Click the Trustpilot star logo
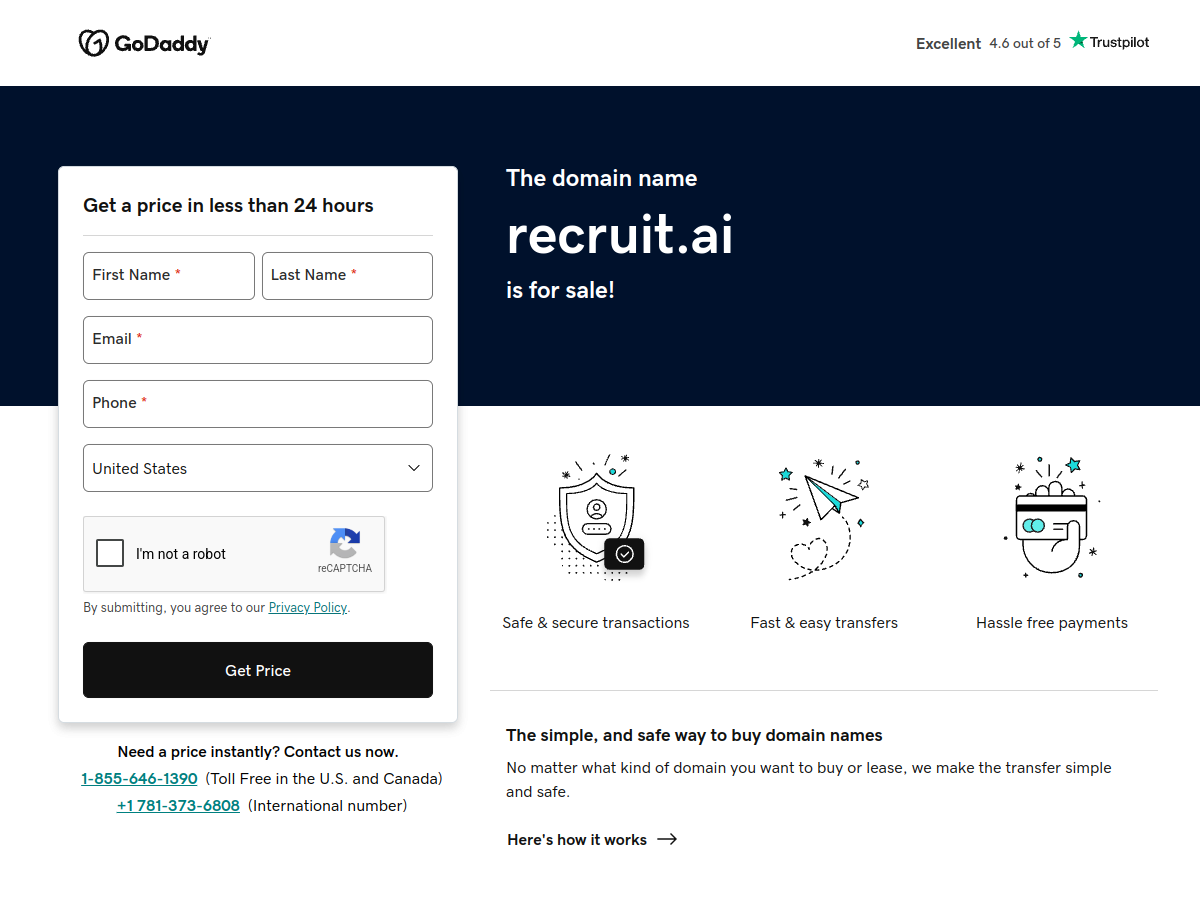 coord(1078,40)
